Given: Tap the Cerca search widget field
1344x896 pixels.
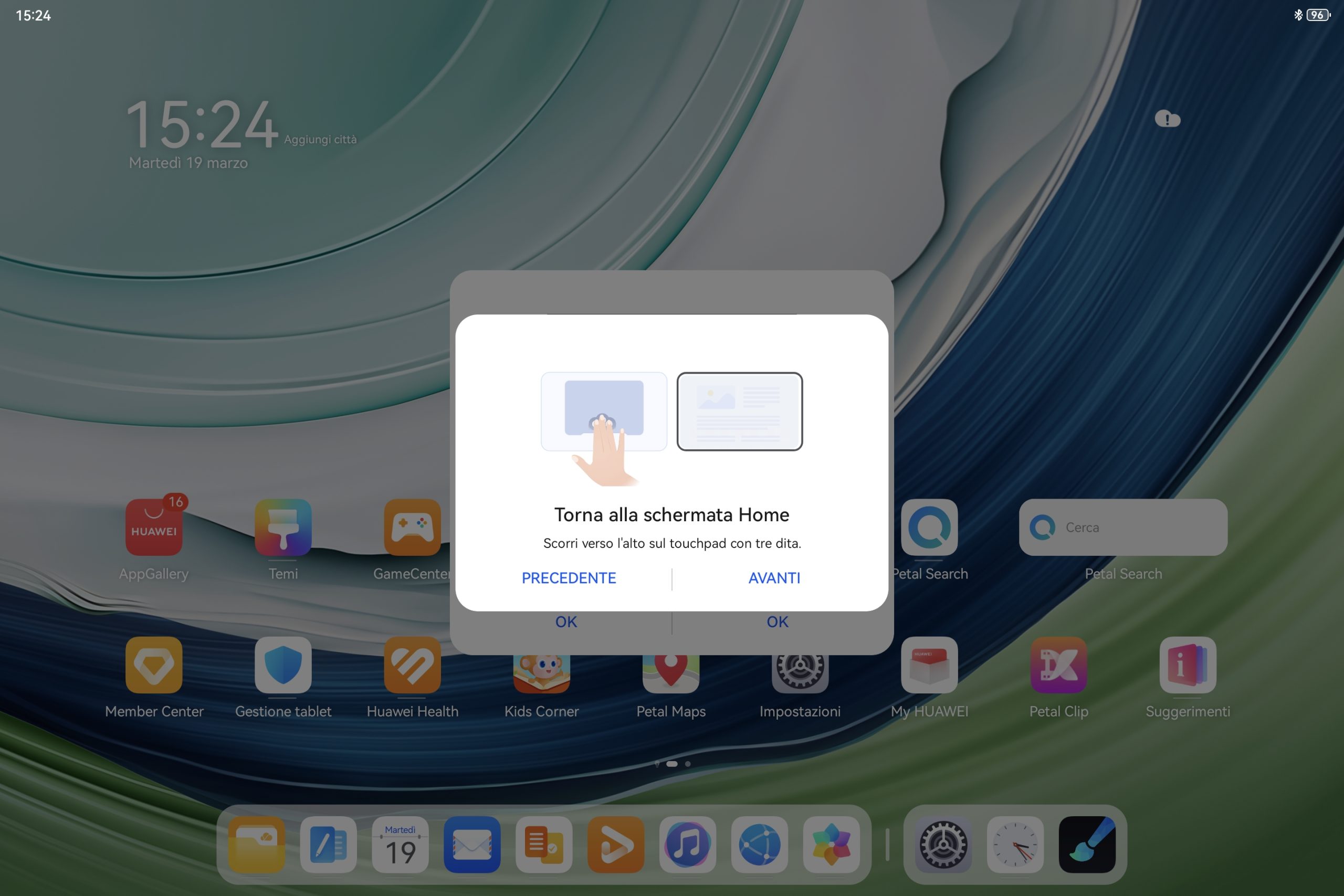Looking at the screenshot, I should coord(1123,528).
